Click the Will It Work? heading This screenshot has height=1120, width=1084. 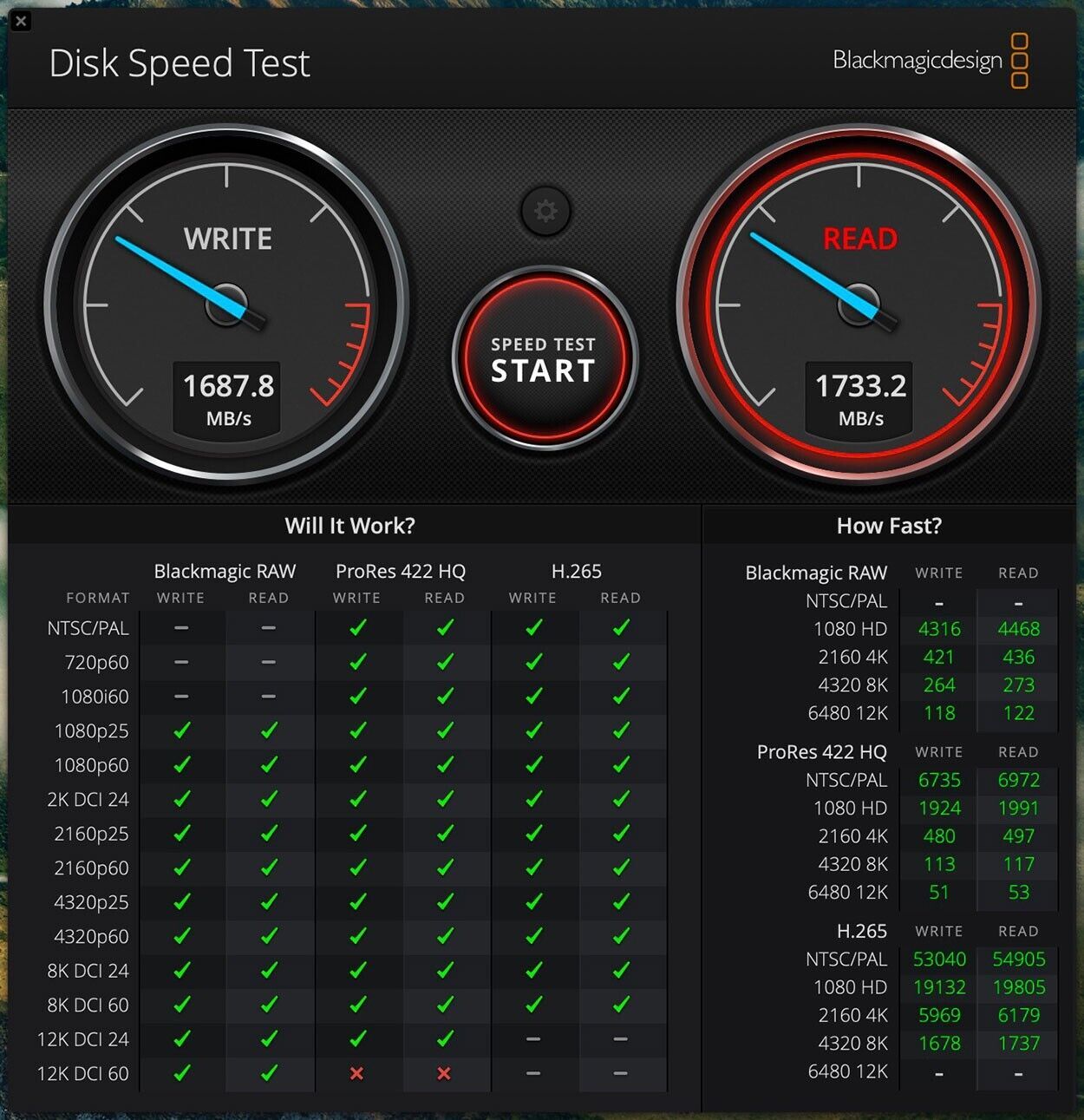(349, 526)
